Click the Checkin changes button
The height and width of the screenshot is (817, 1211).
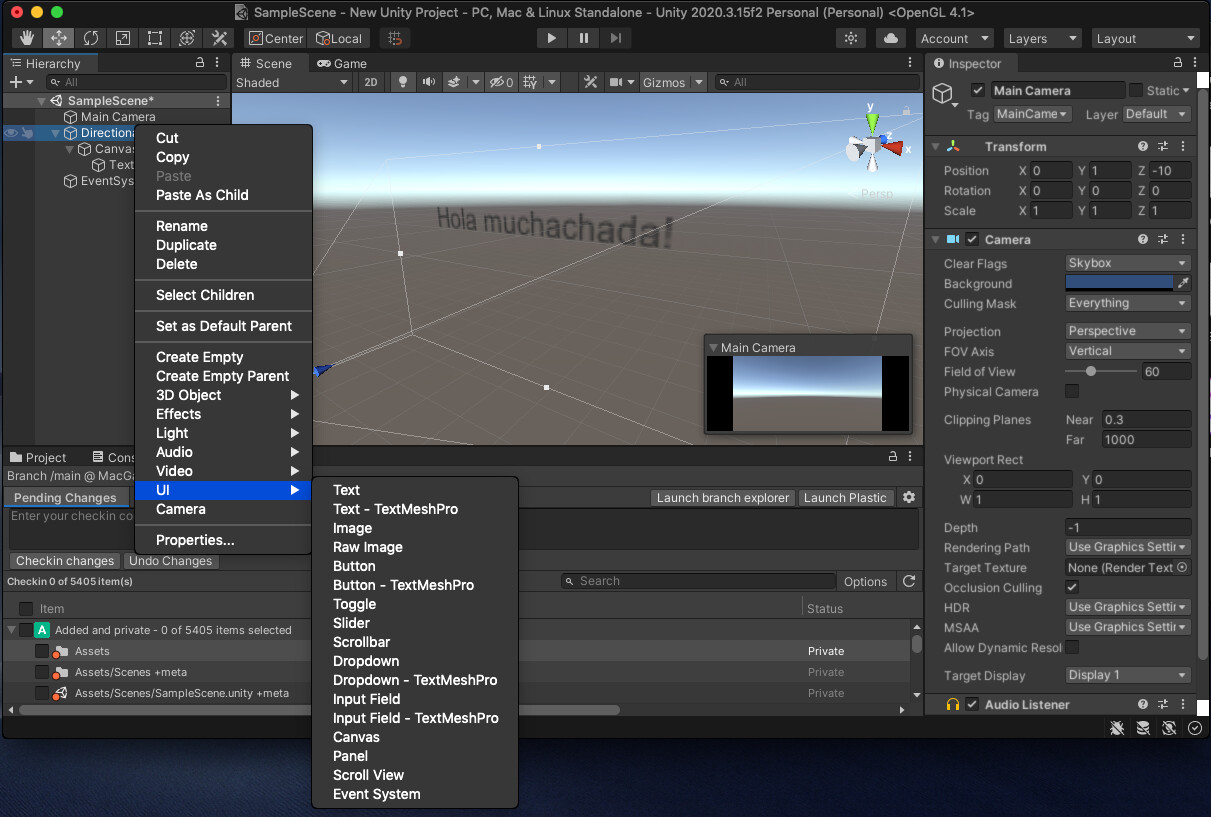coord(65,561)
